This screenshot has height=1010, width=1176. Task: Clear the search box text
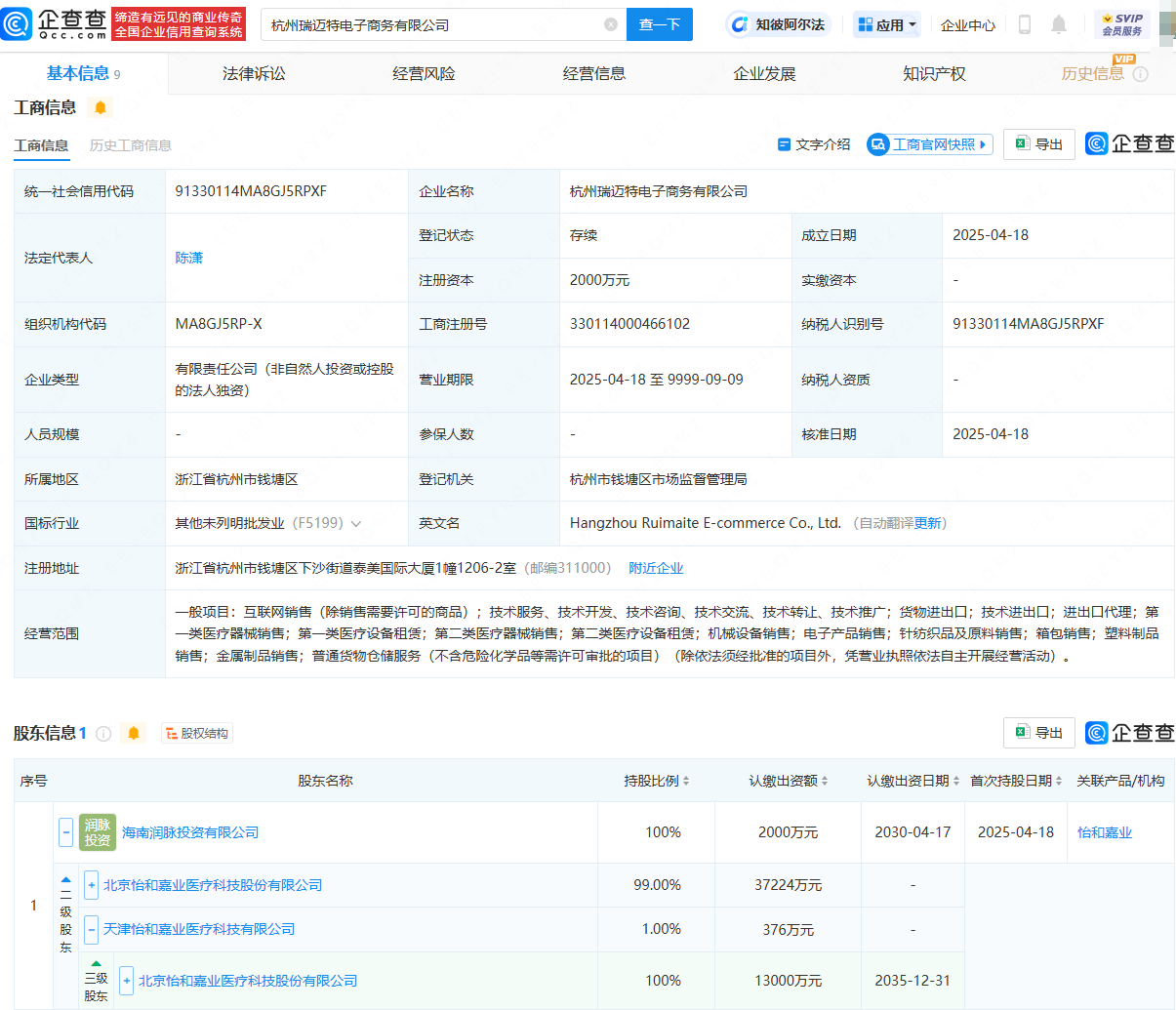click(611, 24)
